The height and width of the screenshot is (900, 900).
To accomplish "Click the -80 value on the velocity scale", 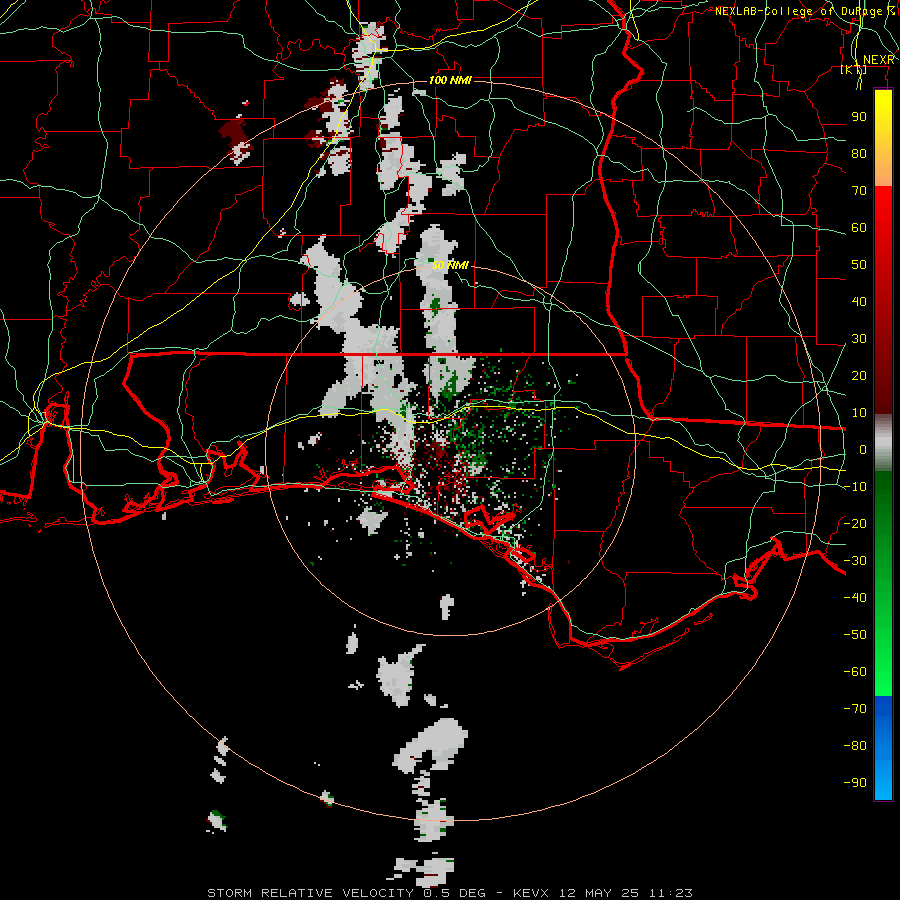I will (x=855, y=746).
